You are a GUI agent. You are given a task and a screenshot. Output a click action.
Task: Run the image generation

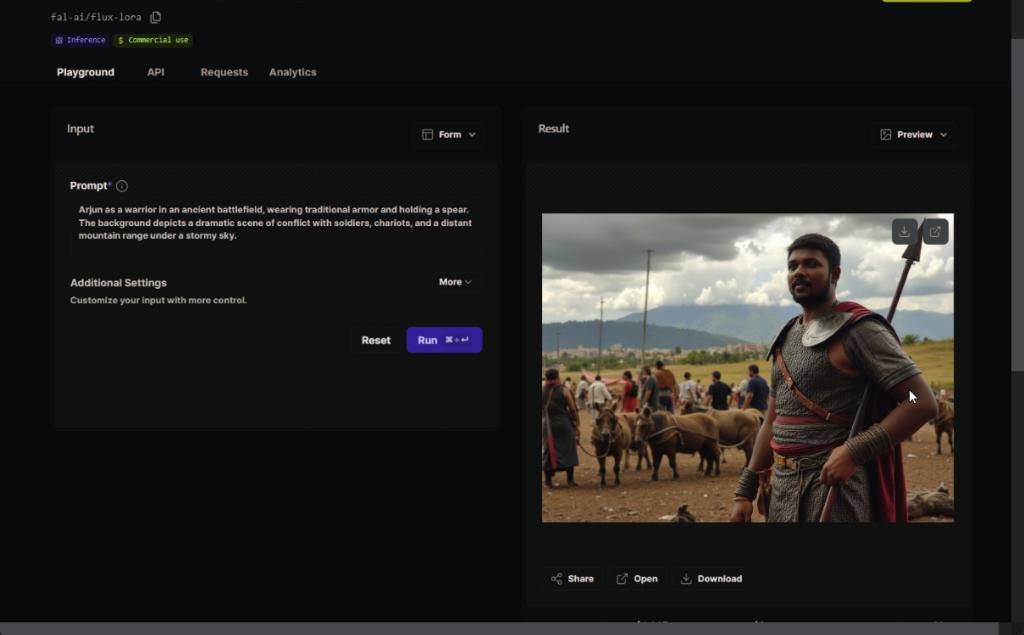(x=444, y=340)
